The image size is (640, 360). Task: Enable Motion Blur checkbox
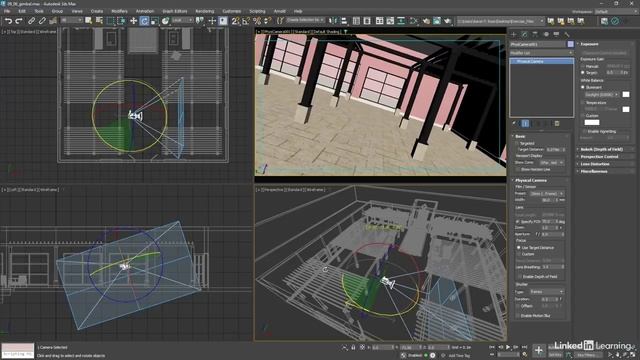(x=518, y=316)
